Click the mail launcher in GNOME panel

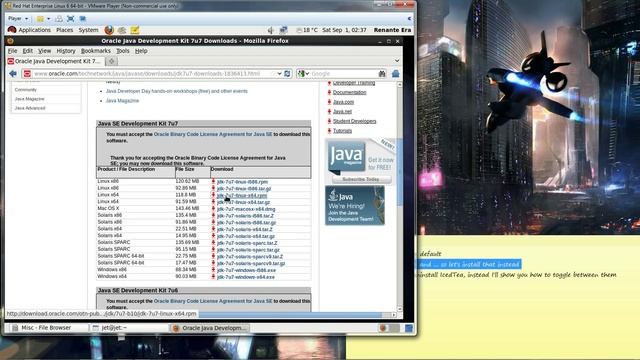(x=122, y=30)
